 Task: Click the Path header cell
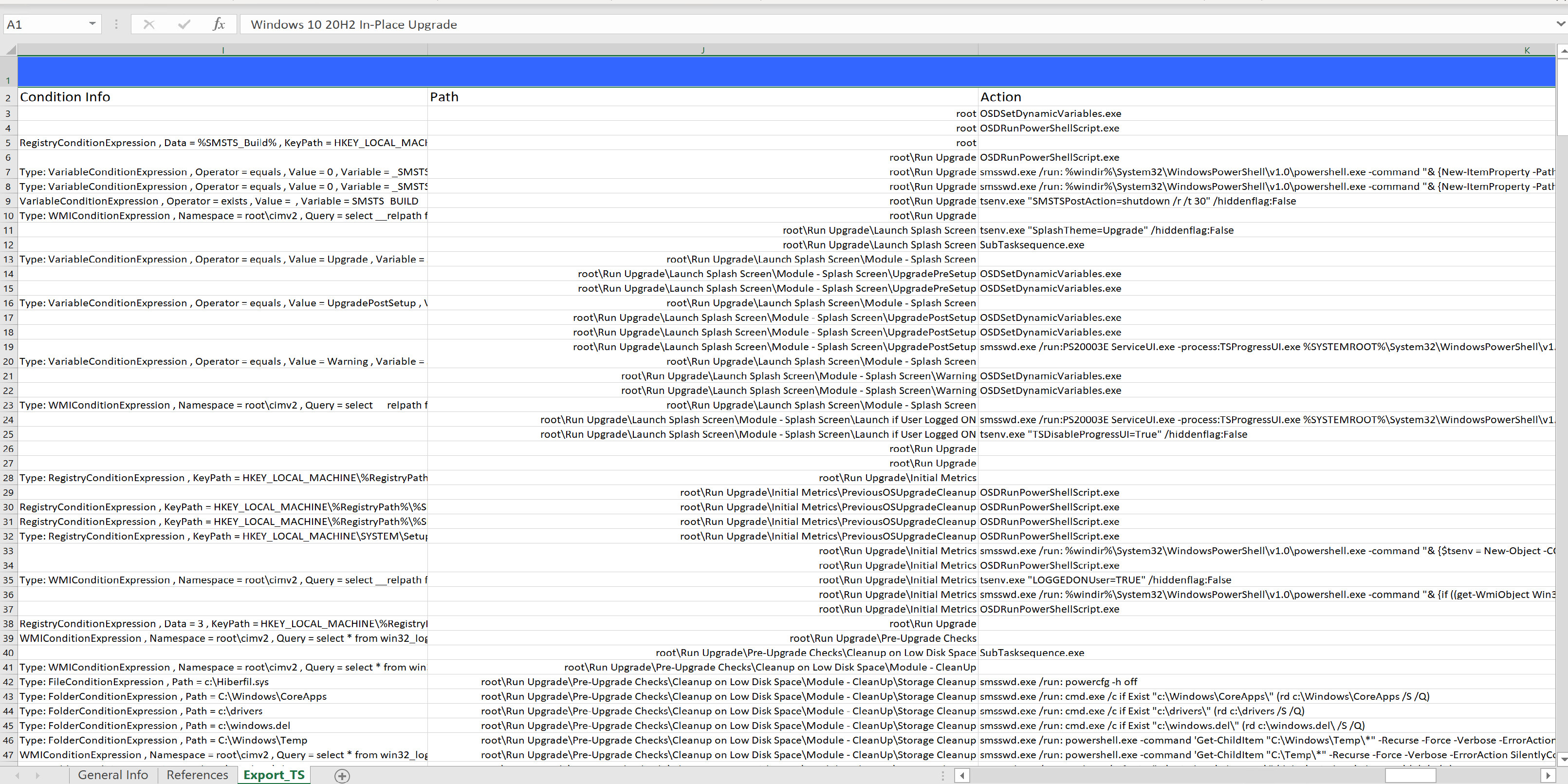coord(703,97)
